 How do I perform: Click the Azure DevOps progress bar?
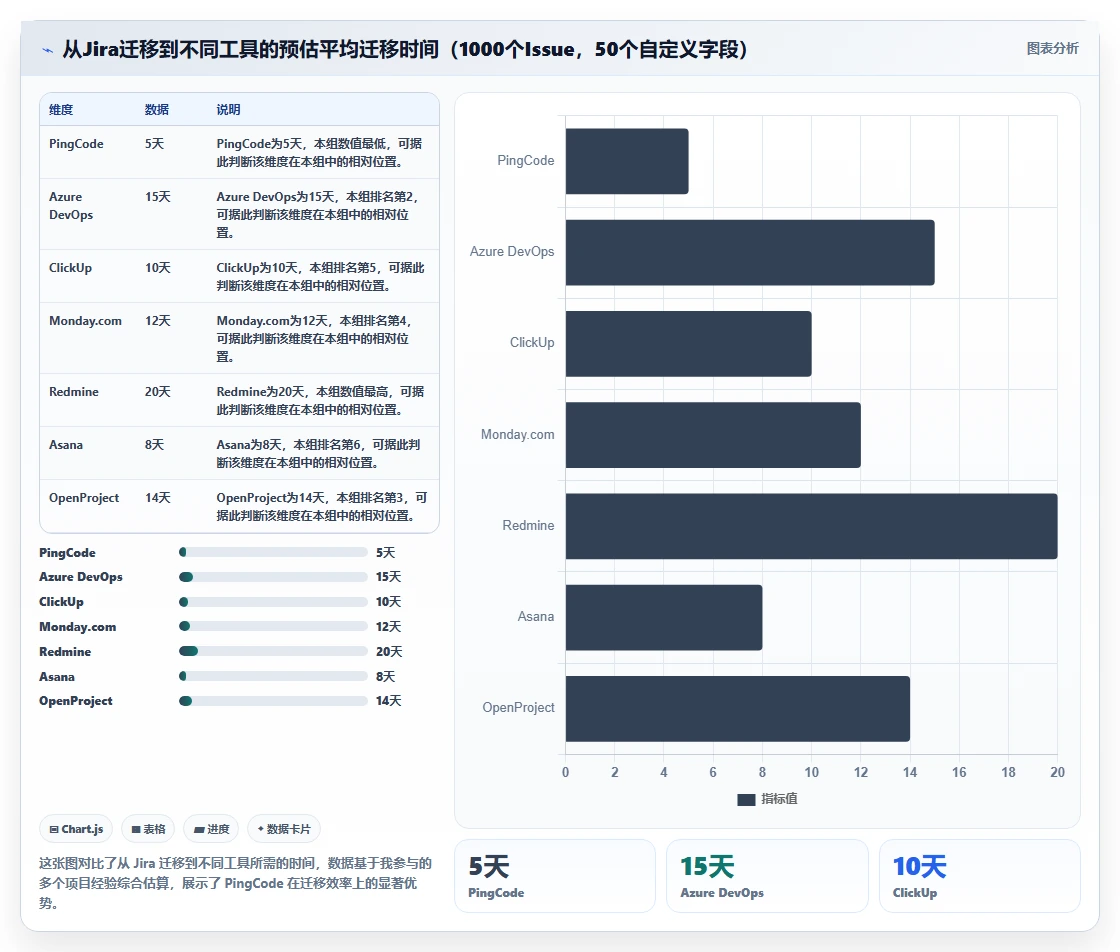273,577
